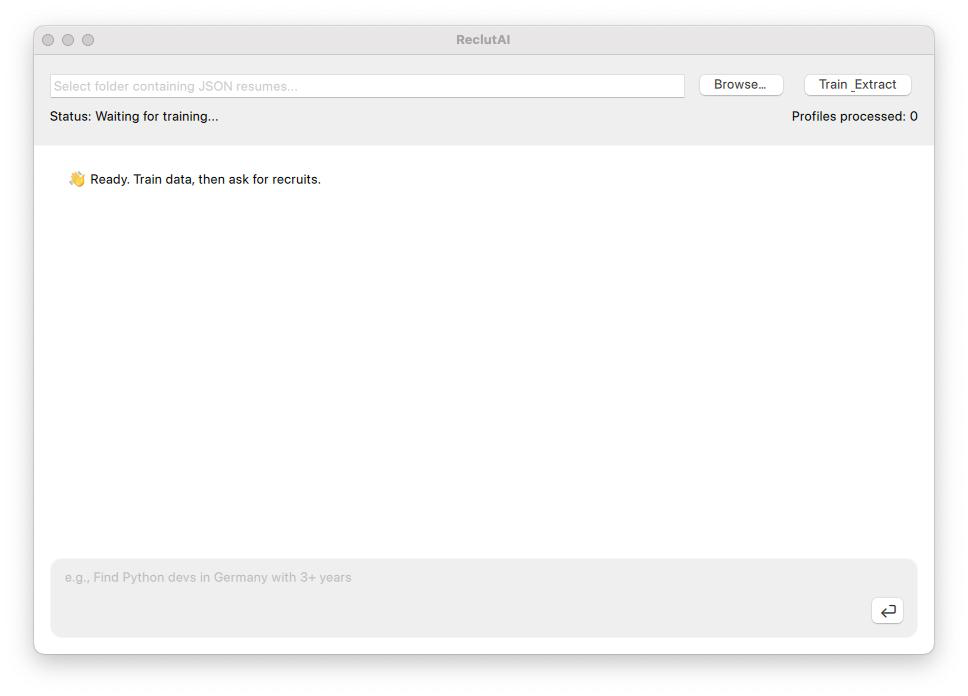
Task: Close the ReclutAI window
Action: (48, 40)
